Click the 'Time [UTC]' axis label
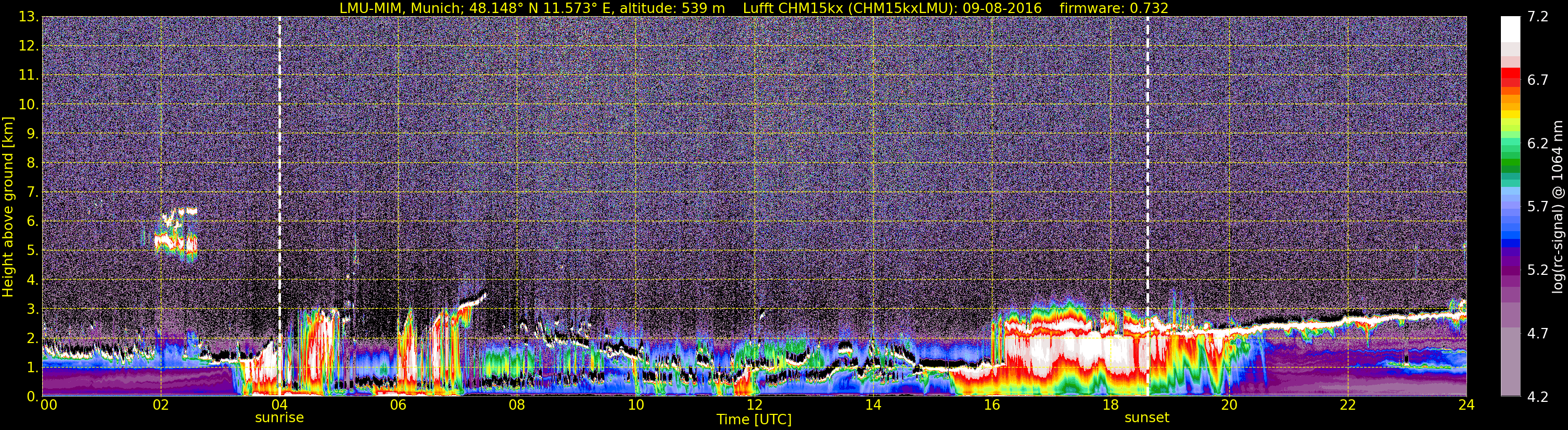The width and height of the screenshot is (1568, 430). coord(754,420)
